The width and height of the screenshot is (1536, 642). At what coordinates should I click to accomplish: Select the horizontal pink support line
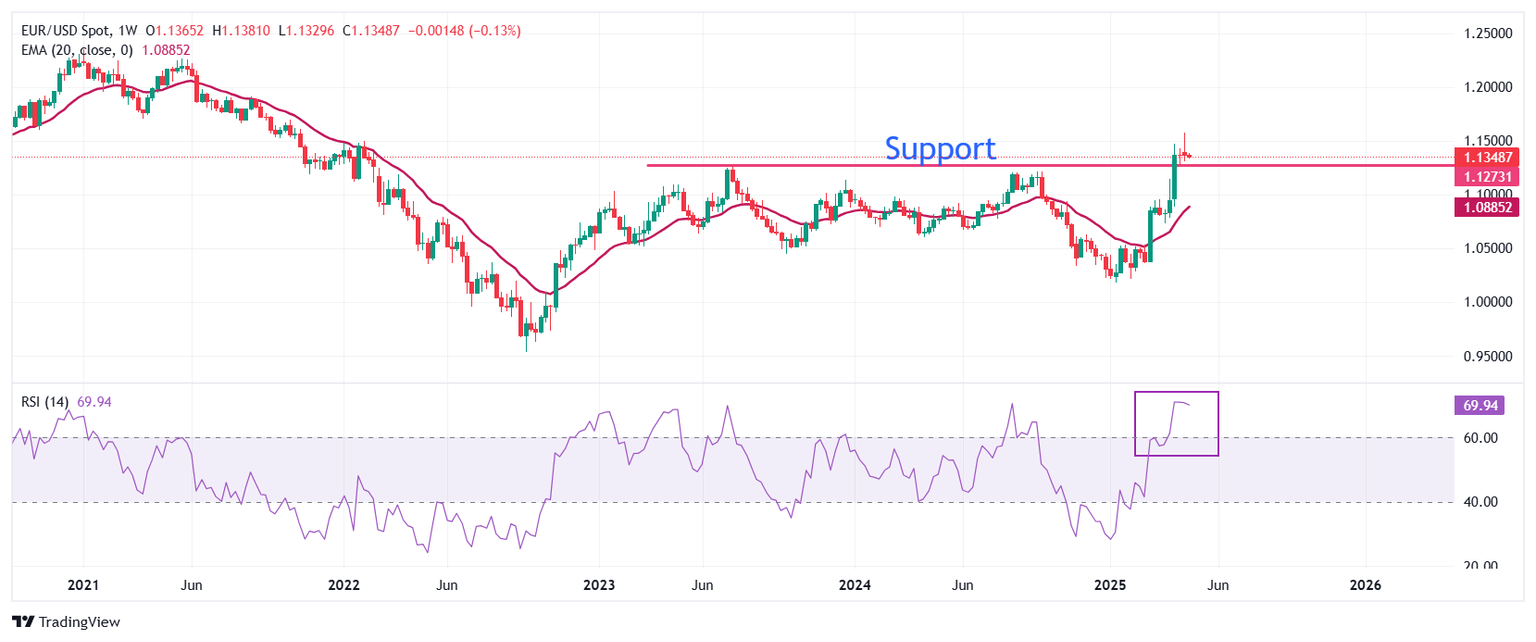coord(800,165)
